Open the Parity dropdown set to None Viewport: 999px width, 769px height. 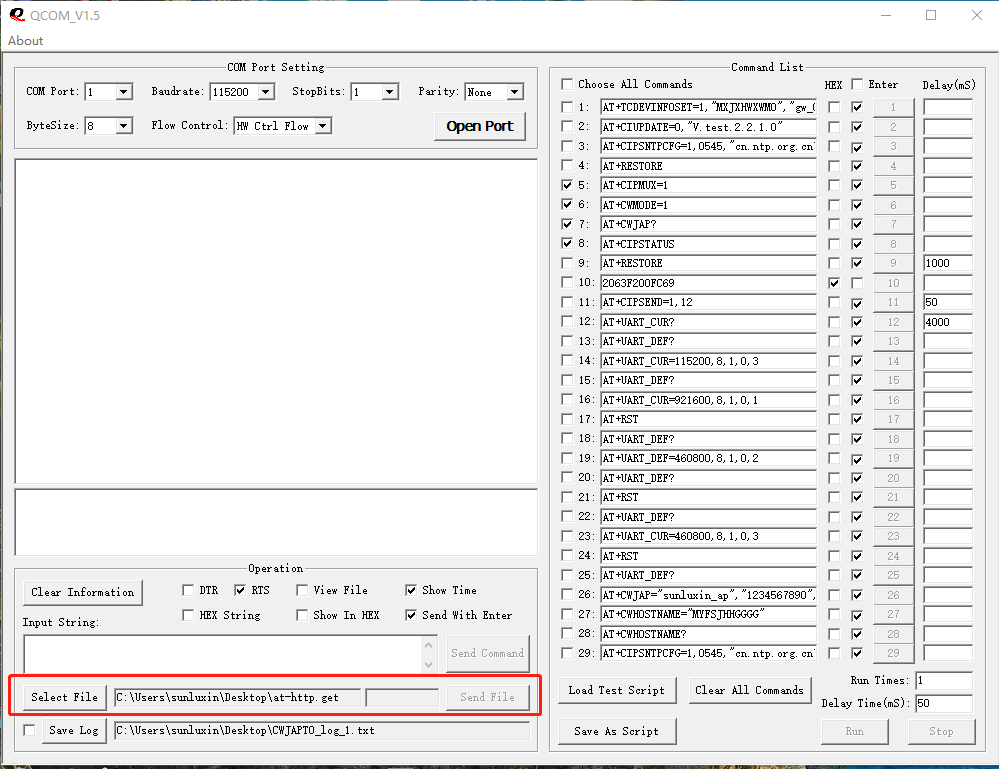pos(515,92)
